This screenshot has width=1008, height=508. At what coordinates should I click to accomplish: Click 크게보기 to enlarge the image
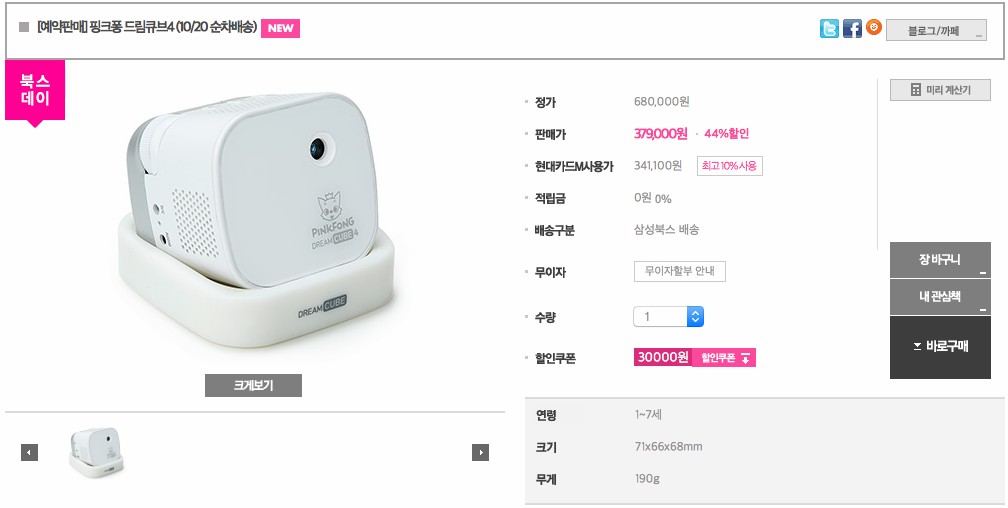(253, 385)
